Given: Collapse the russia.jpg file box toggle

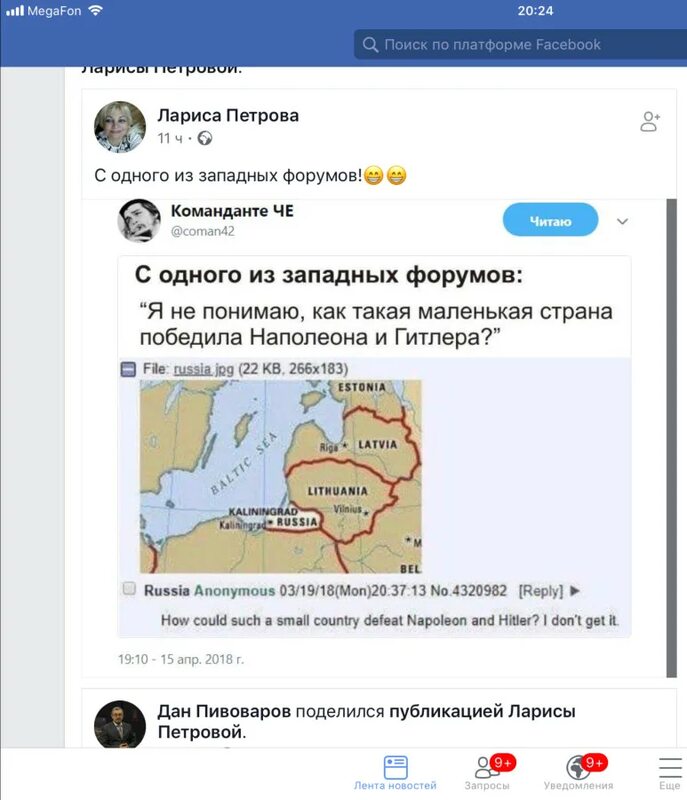Looking at the screenshot, I should click(x=129, y=369).
